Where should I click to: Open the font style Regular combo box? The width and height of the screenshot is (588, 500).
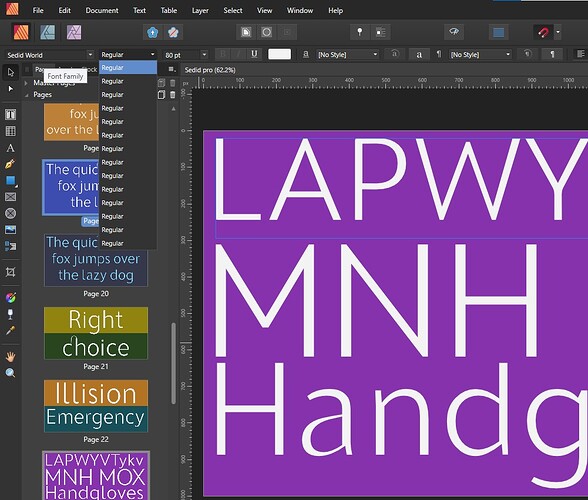pos(128,55)
